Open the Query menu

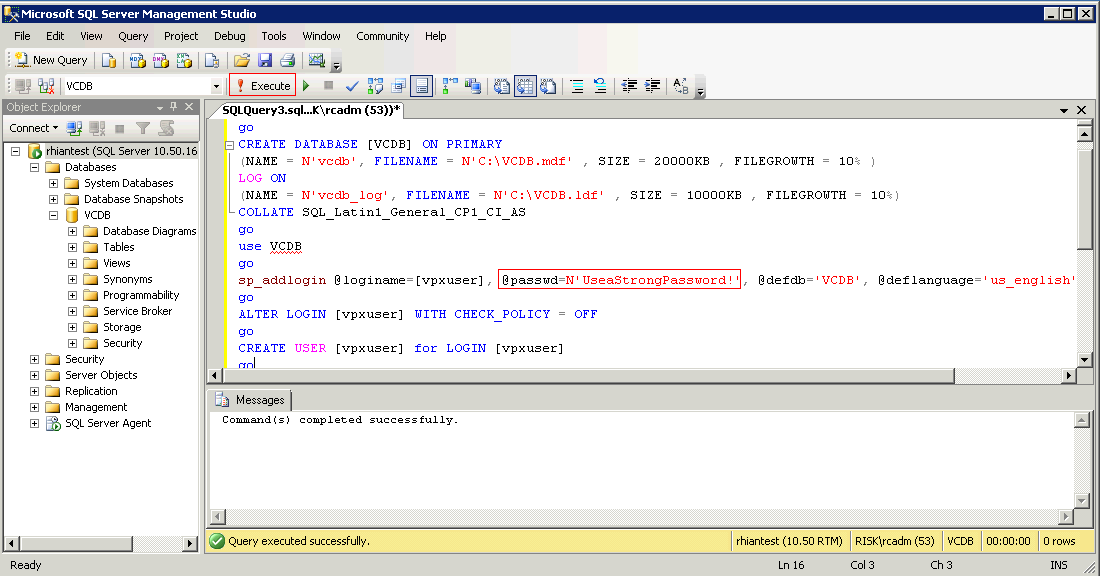pos(133,36)
